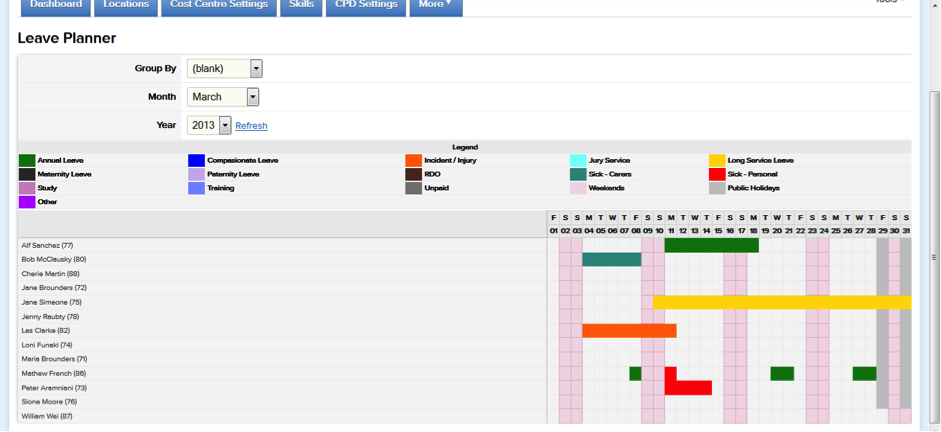This screenshot has height=432, width=941.
Task: Click the employee name Les Clarke (82)
Action: pyautogui.click(x=46, y=331)
